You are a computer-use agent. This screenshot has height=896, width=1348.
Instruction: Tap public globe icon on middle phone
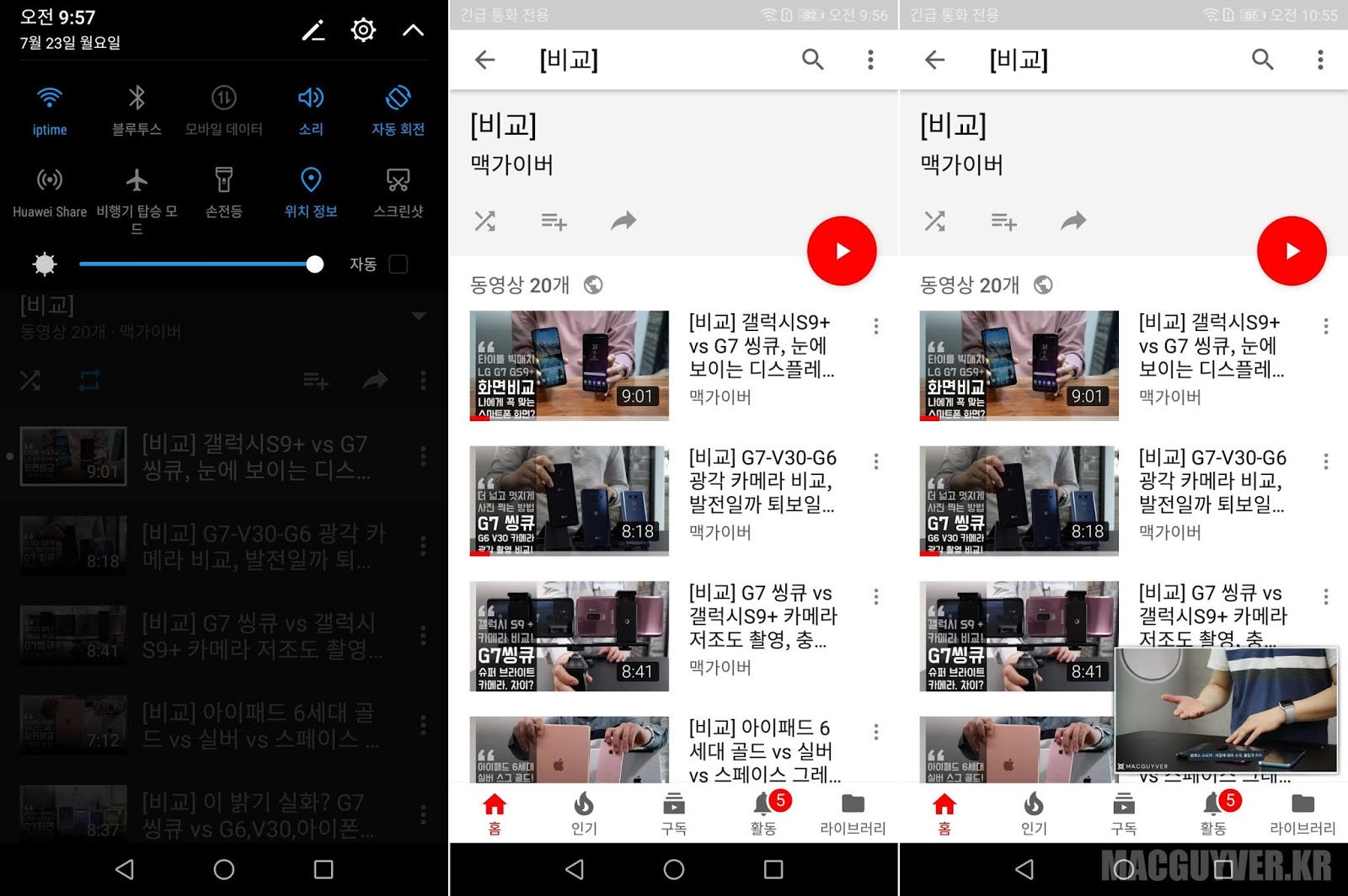point(593,285)
